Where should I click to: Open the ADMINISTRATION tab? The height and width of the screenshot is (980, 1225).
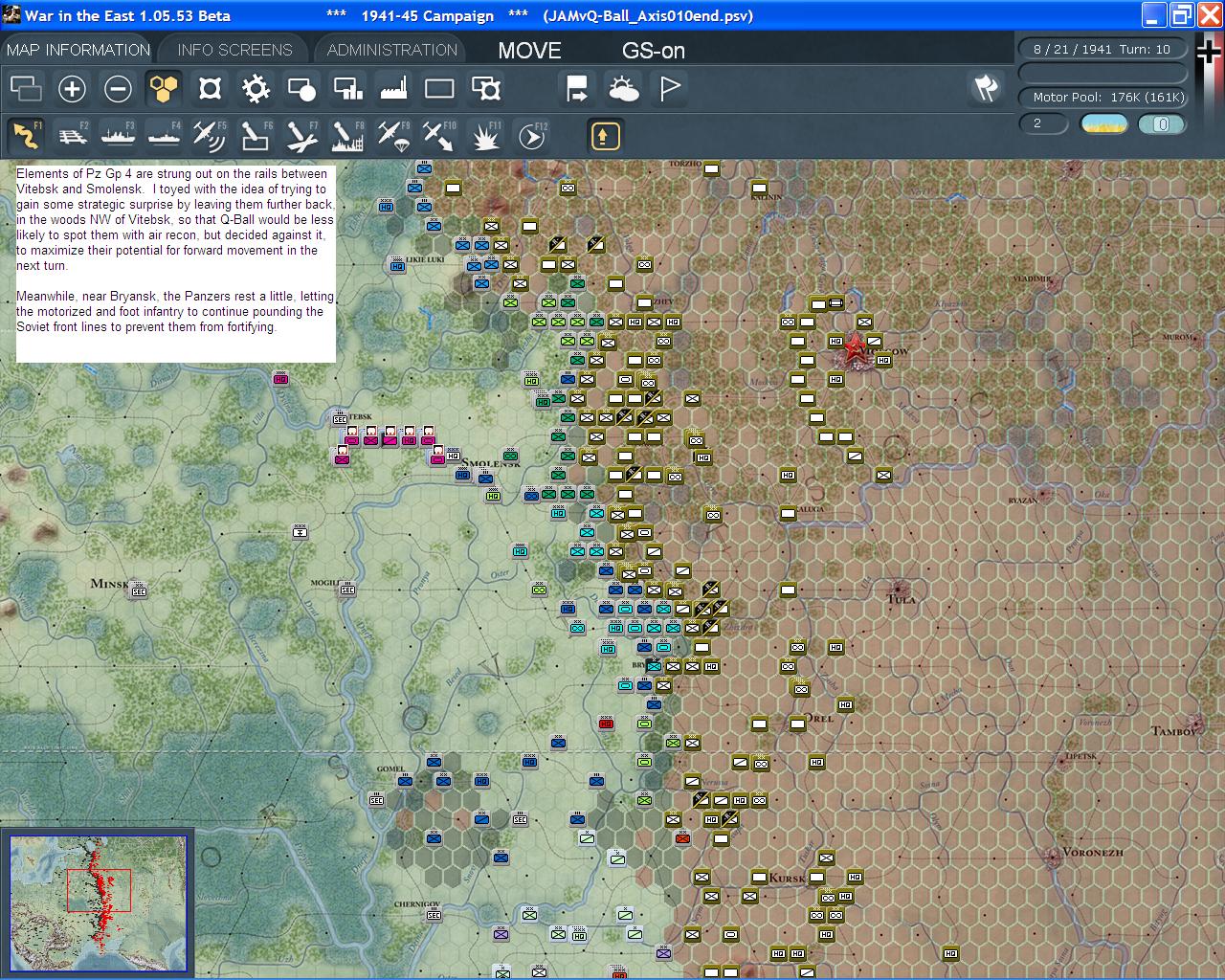(x=391, y=50)
